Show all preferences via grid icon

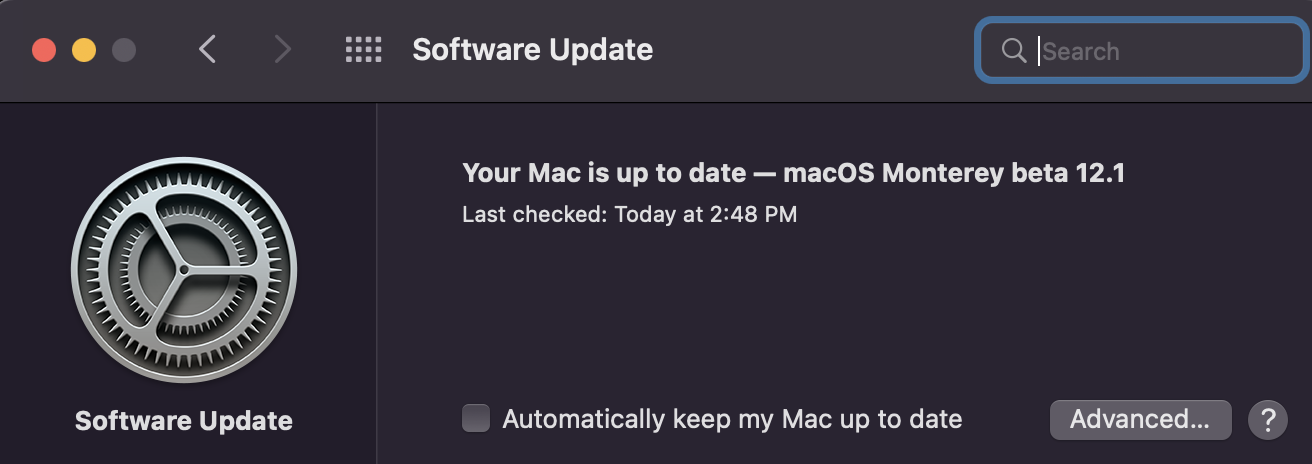[364, 49]
